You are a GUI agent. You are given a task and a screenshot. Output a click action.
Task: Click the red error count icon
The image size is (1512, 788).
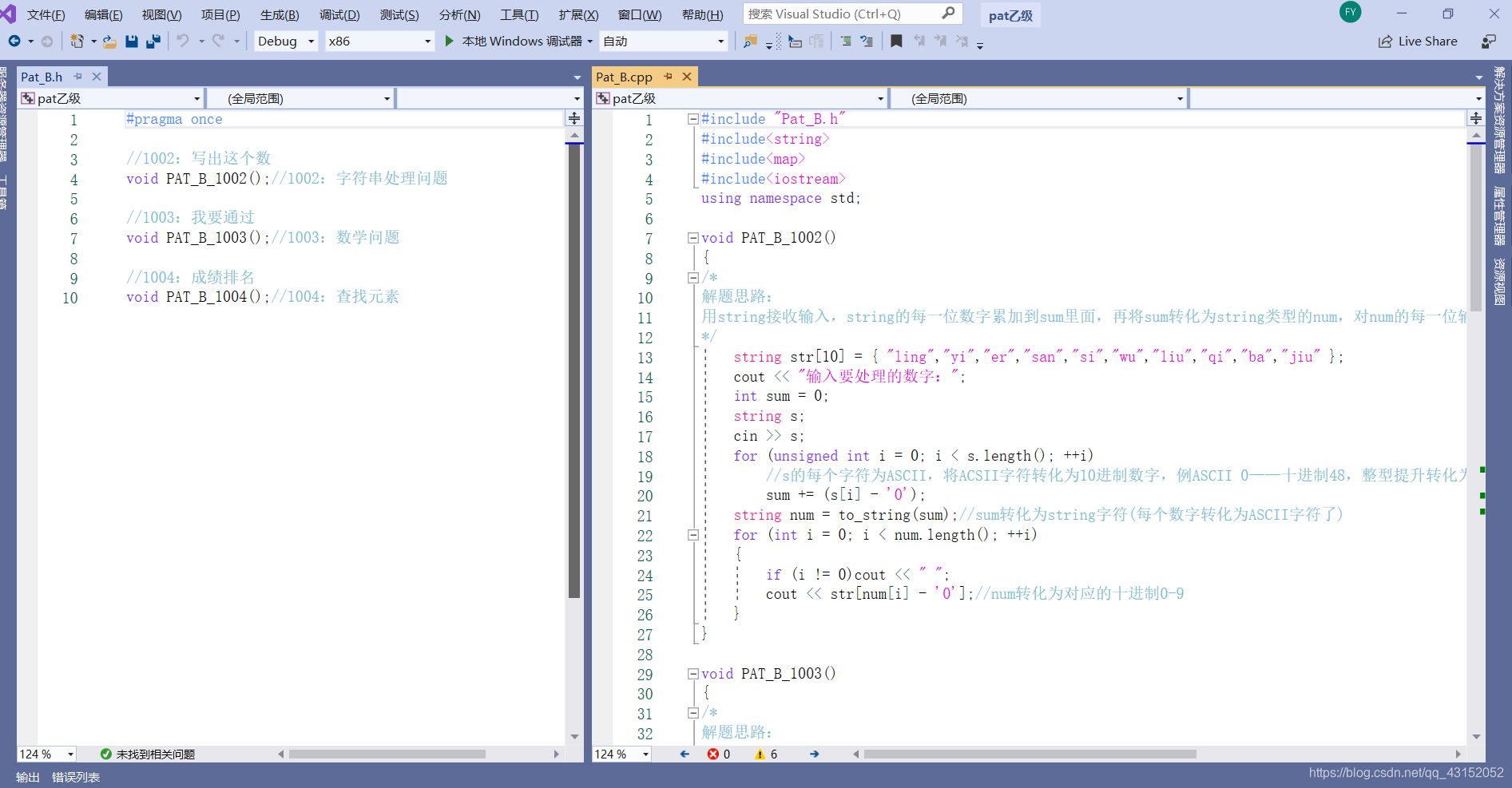click(x=712, y=754)
